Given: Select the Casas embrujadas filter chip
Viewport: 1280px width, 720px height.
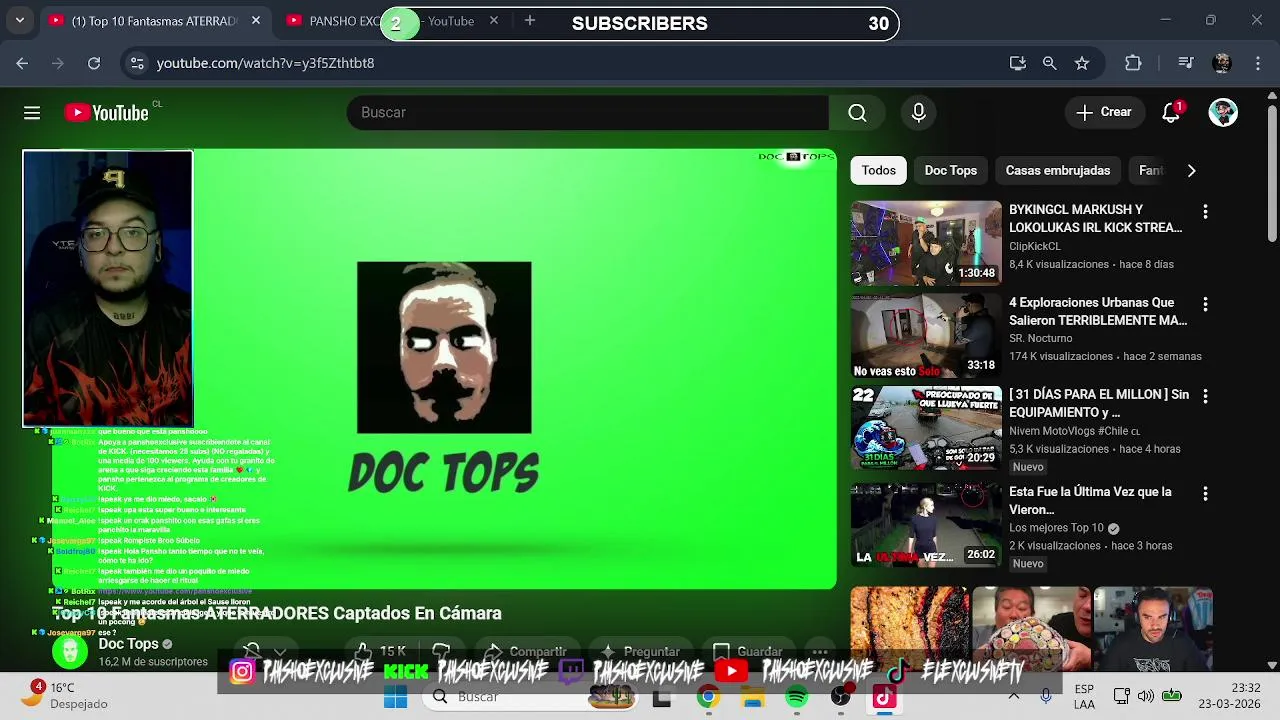Looking at the screenshot, I should (x=1058, y=170).
